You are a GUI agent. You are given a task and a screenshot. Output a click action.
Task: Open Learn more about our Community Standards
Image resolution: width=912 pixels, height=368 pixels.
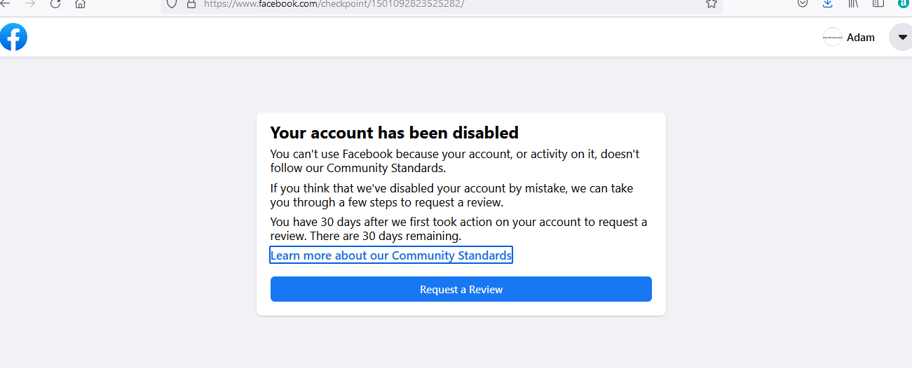391,255
